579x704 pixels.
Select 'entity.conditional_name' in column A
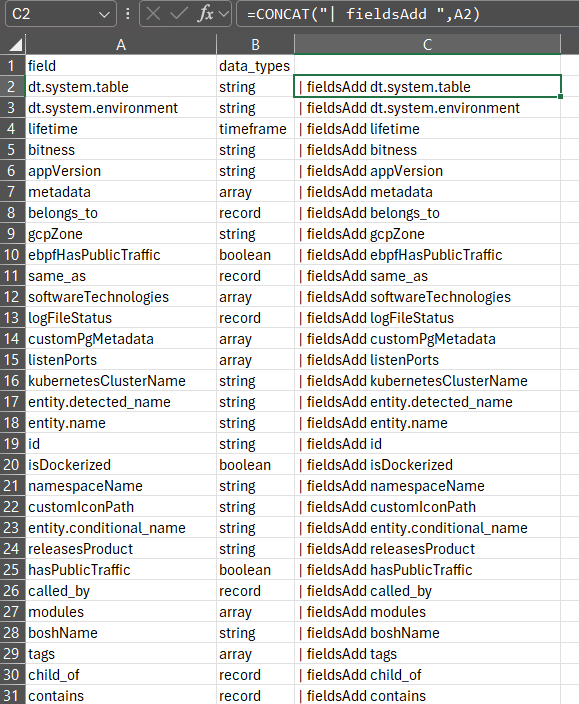click(121, 528)
